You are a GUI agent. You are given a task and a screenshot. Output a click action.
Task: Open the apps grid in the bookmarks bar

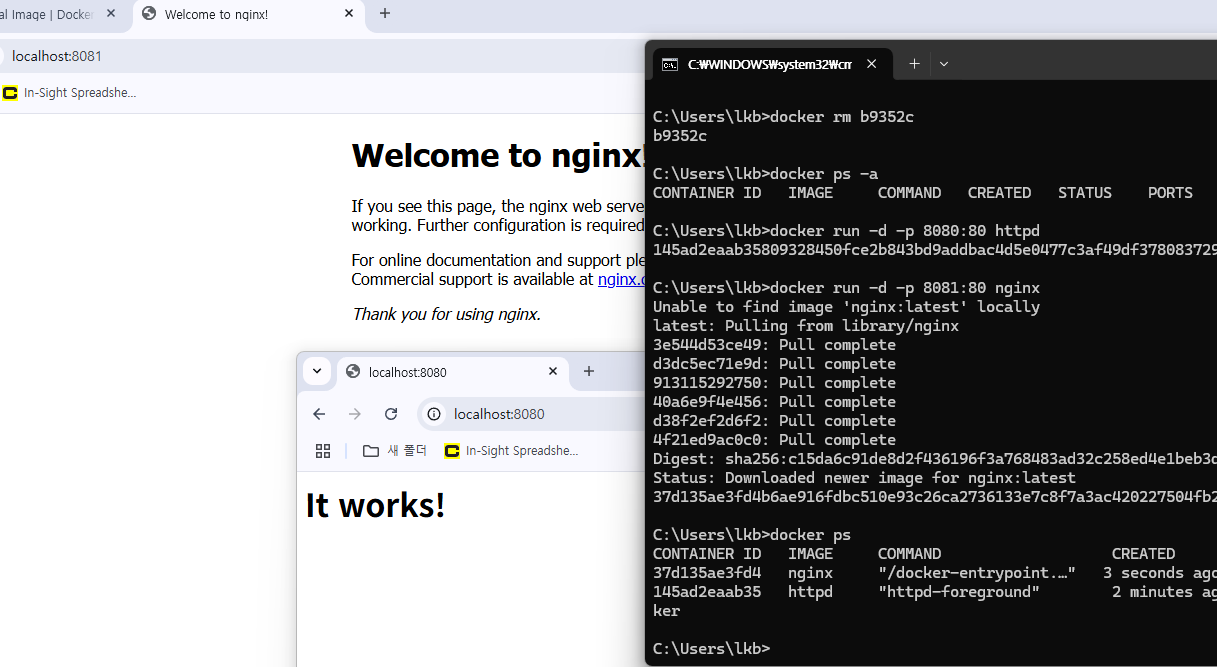[x=323, y=451]
